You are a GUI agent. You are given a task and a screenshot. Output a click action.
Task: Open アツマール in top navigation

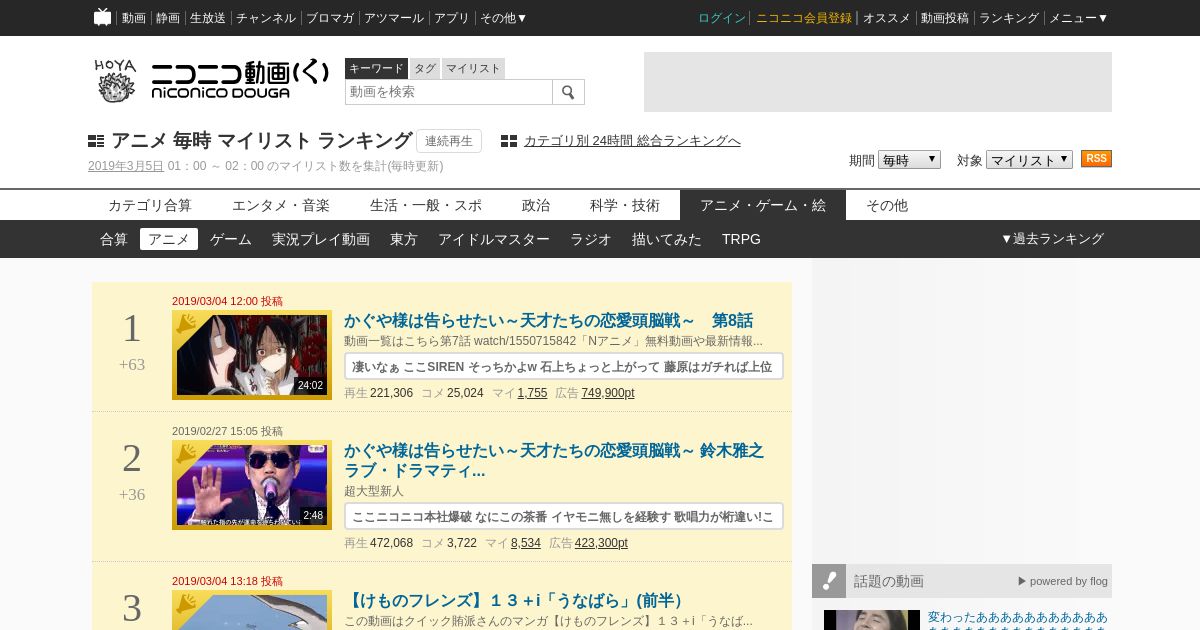pos(394,18)
